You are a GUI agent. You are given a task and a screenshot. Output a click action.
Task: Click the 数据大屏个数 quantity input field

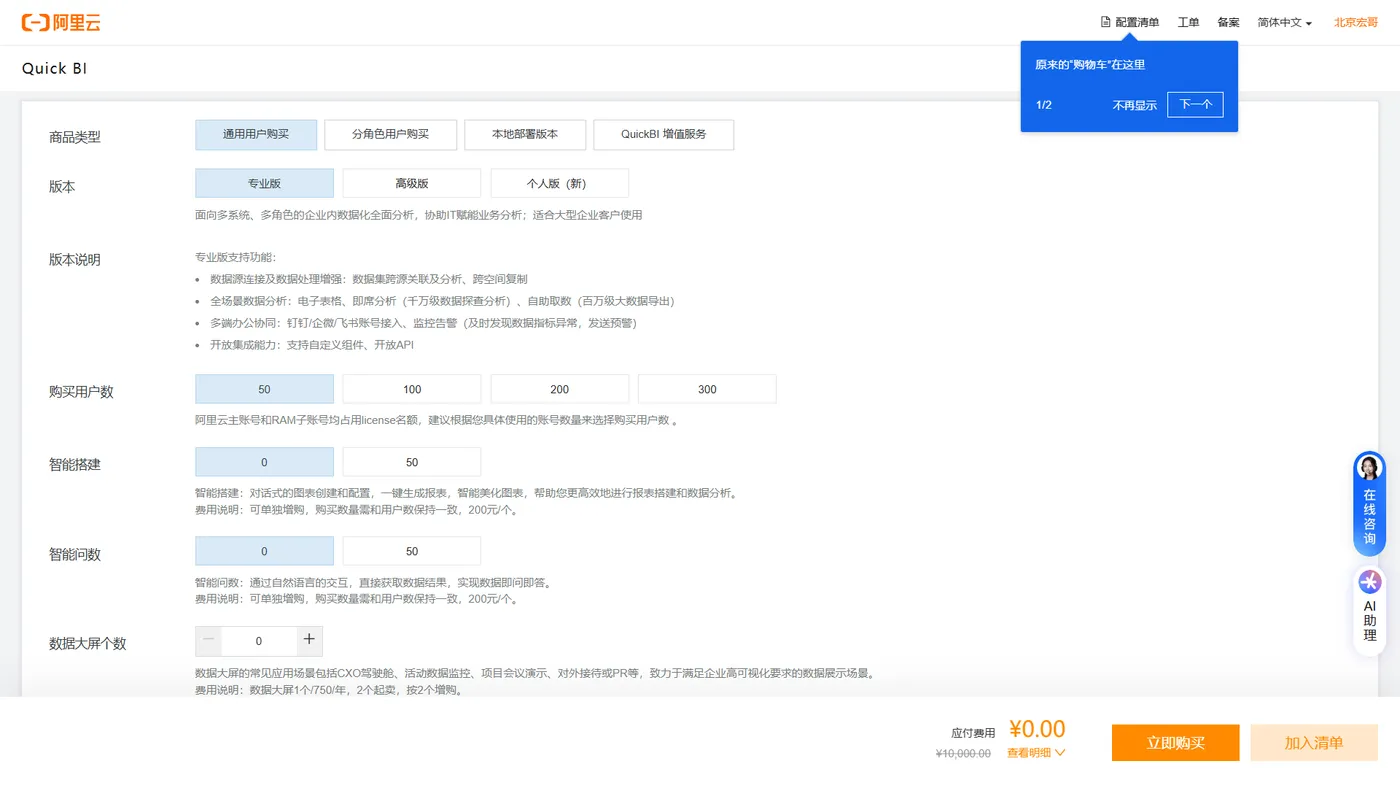(x=259, y=641)
